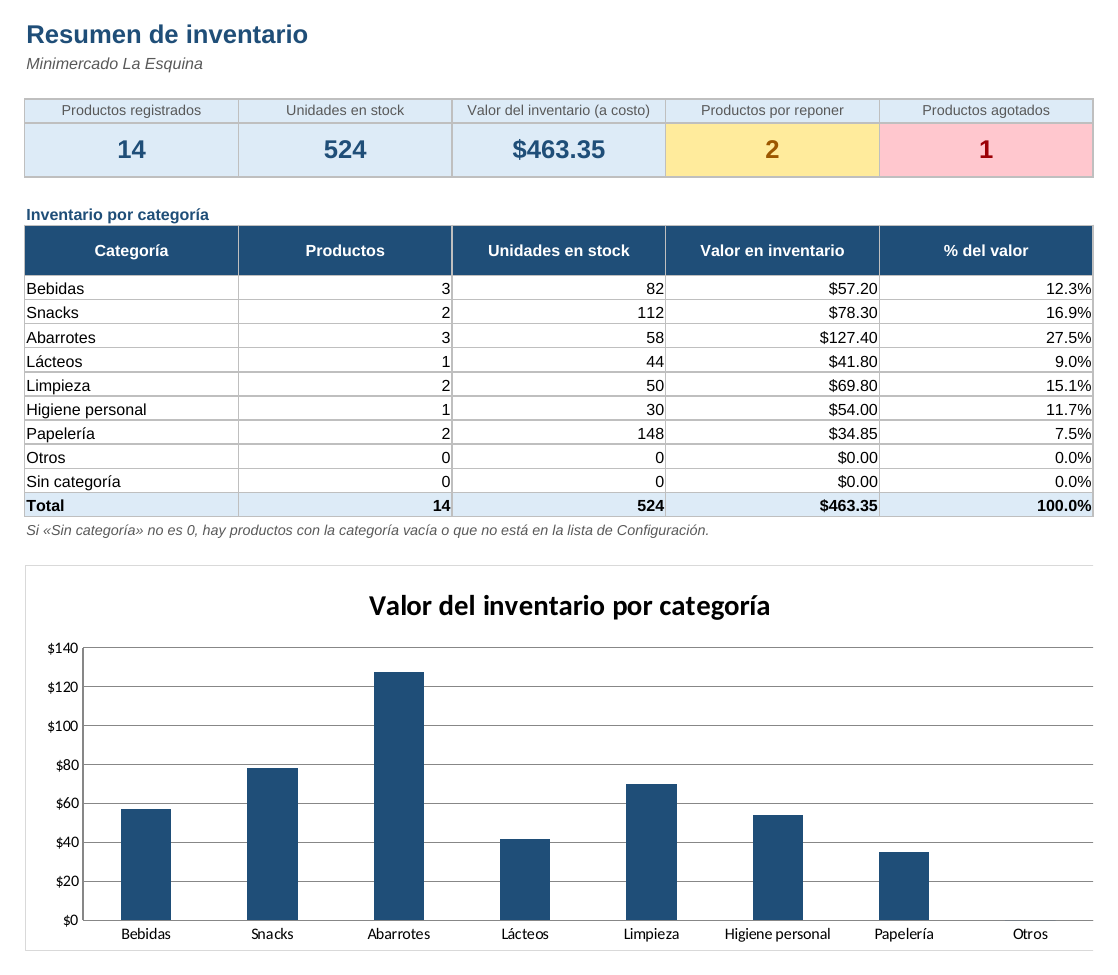This screenshot has height=975, width=1118.
Task: Click the 'Otros' chart axis label
Action: click(1030, 934)
